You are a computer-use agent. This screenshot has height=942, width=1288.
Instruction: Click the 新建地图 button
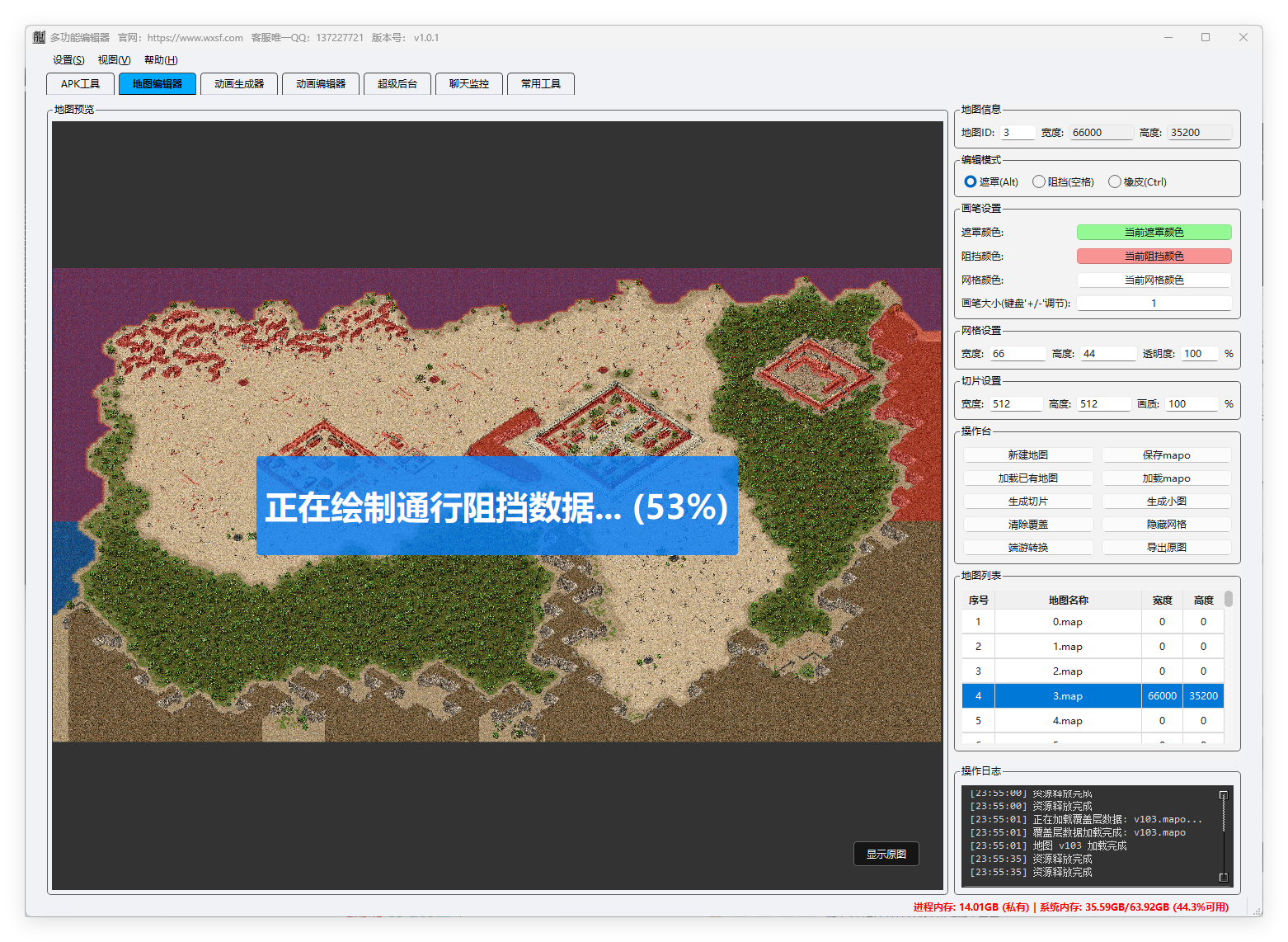coord(1027,455)
